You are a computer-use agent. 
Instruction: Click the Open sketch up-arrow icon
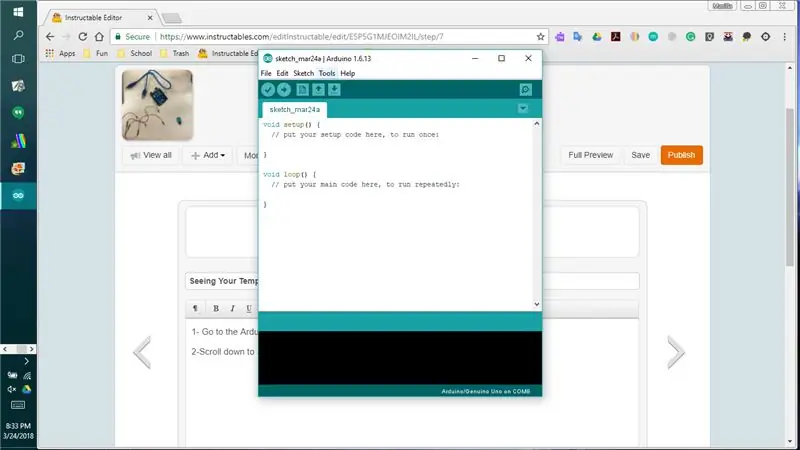coord(318,90)
